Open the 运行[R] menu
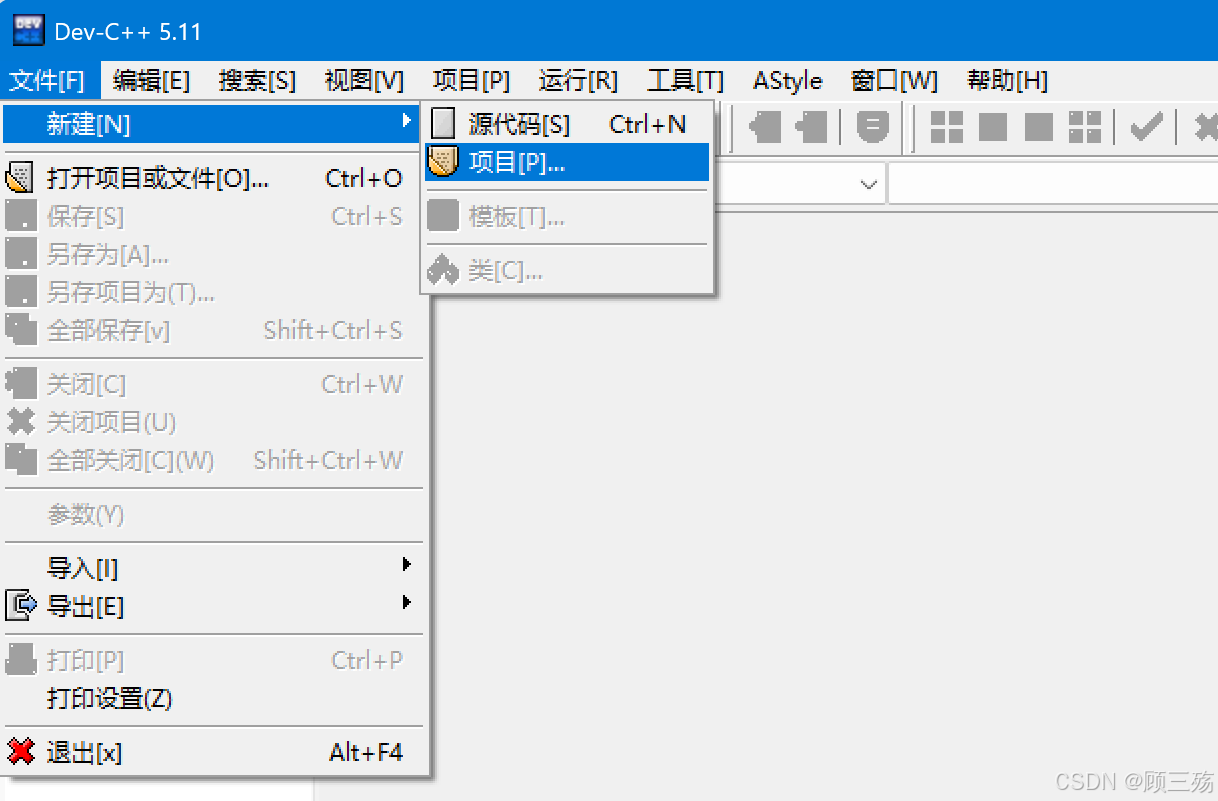The image size is (1218, 801). (x=578, y=80)
